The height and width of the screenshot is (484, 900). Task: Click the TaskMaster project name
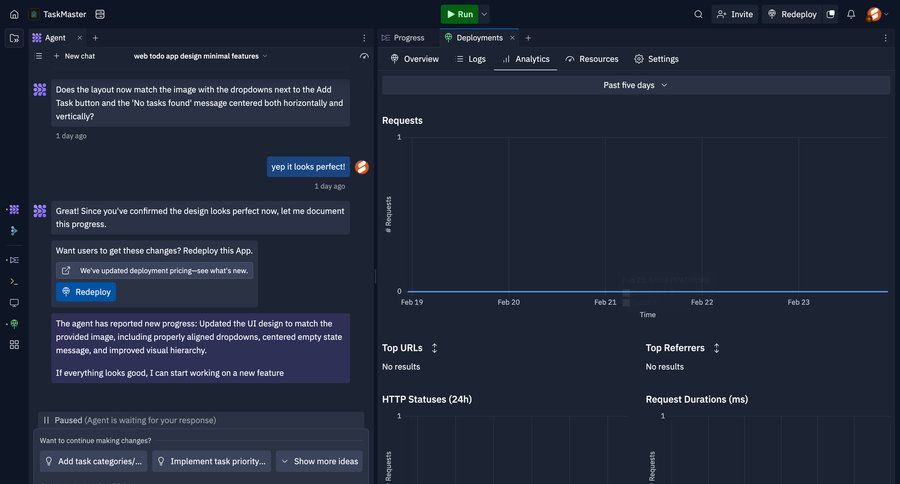(64, 14)
